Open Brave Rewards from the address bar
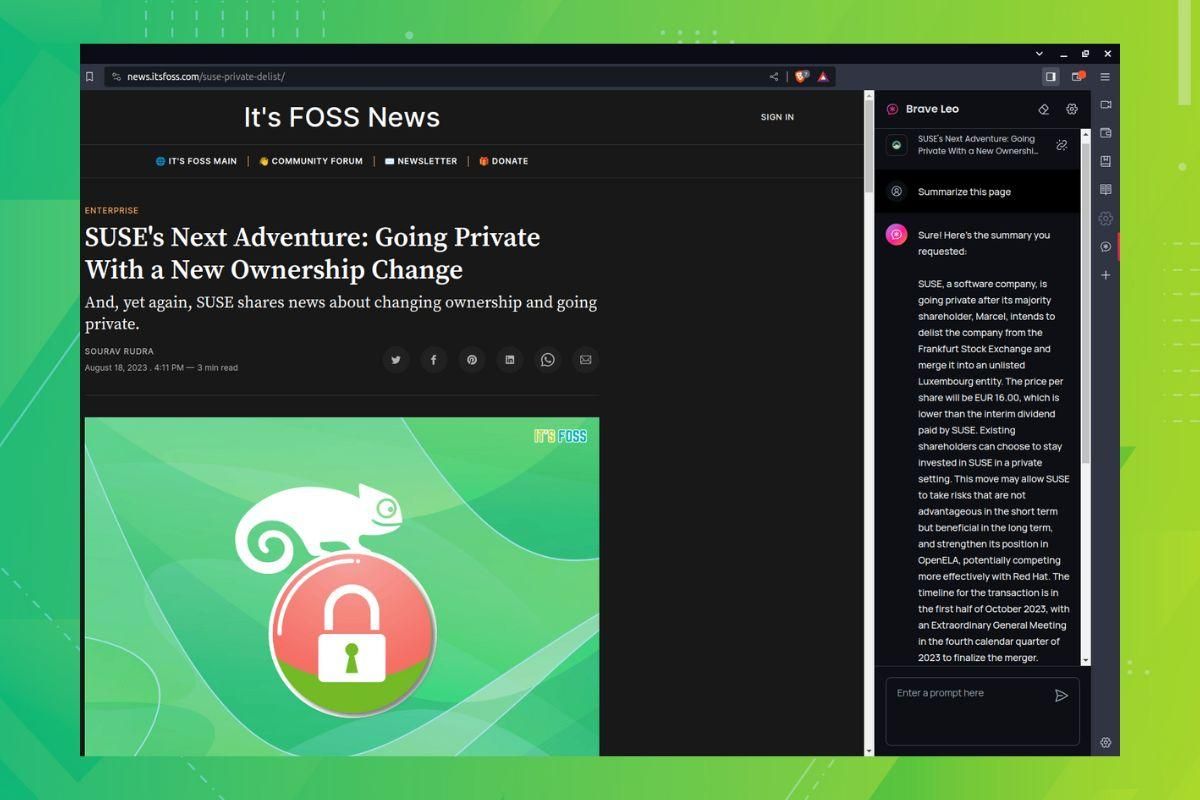The height and width of the screenshot is (800, 1200). [x=822, y=76]
